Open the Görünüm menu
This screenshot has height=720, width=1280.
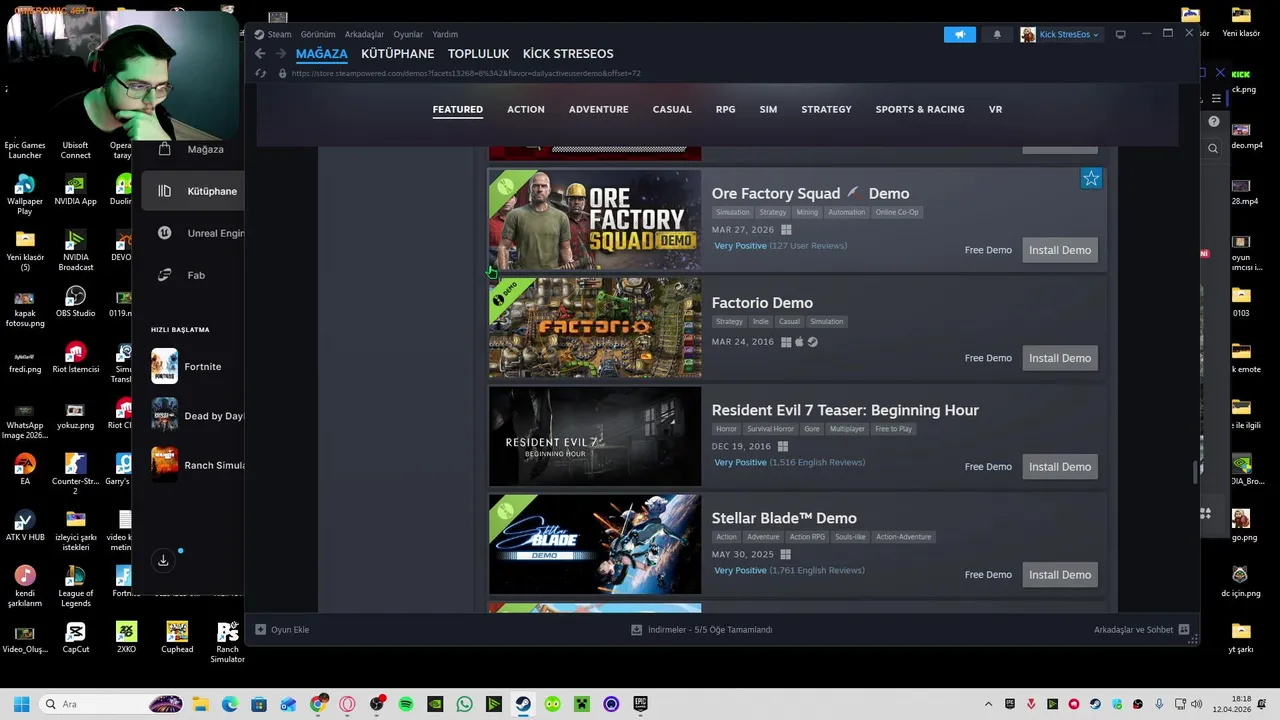click(318, 34)
